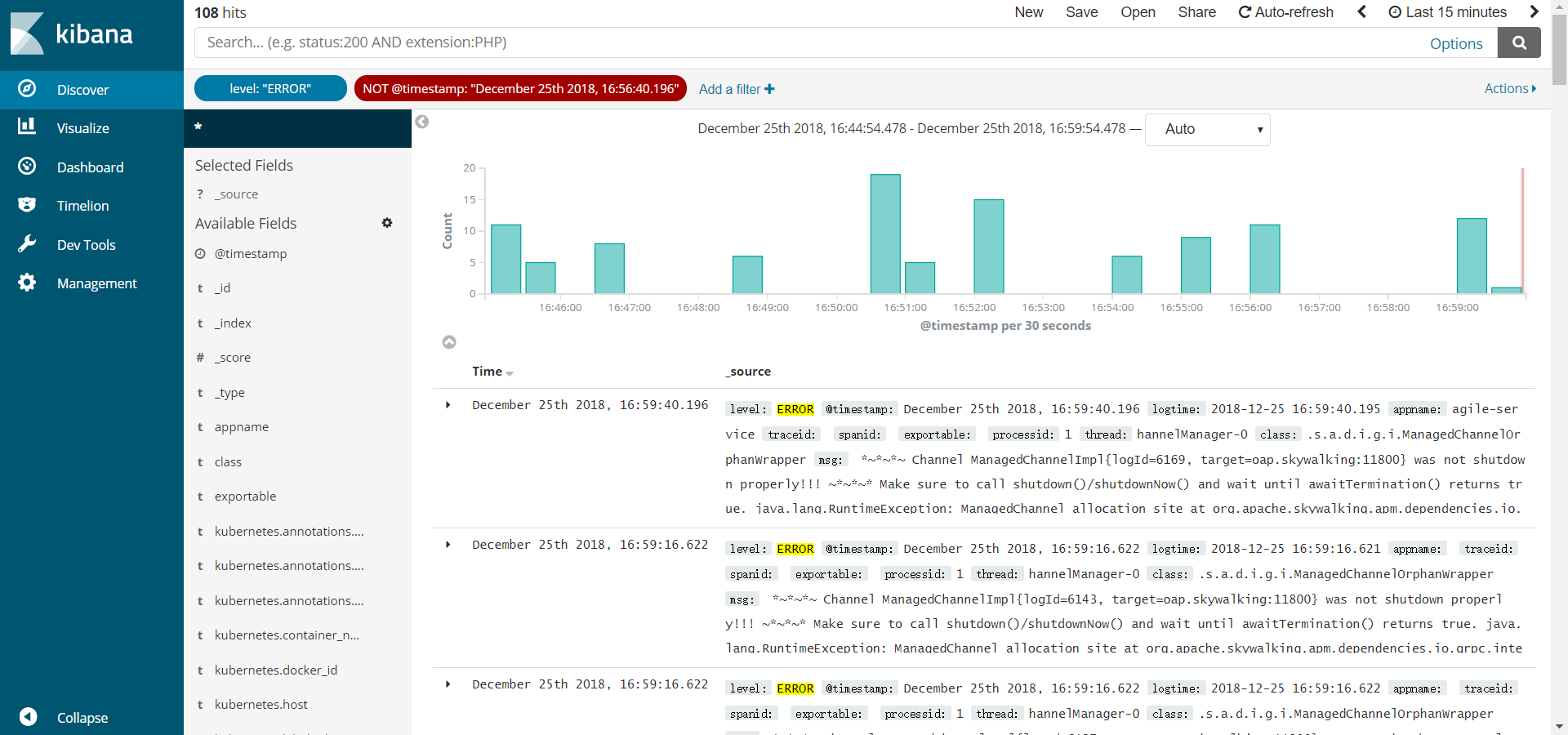
Task: Sort by the Time column arrow
Action: coord(510,373)
